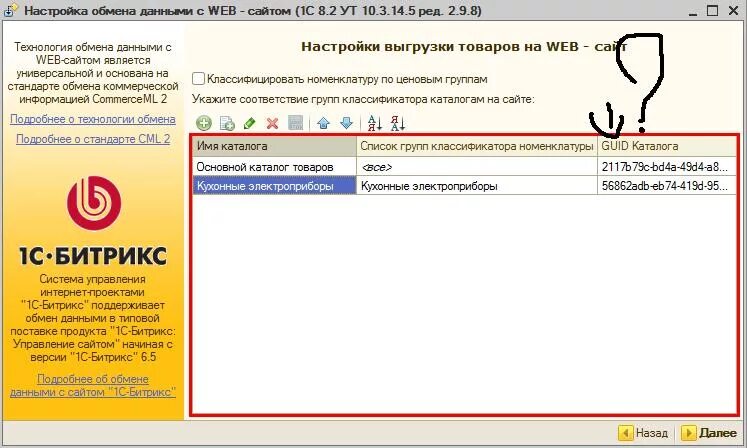The image size is (747, 448).
Task: Go back with the Назад button
Action: pos(644,433)
